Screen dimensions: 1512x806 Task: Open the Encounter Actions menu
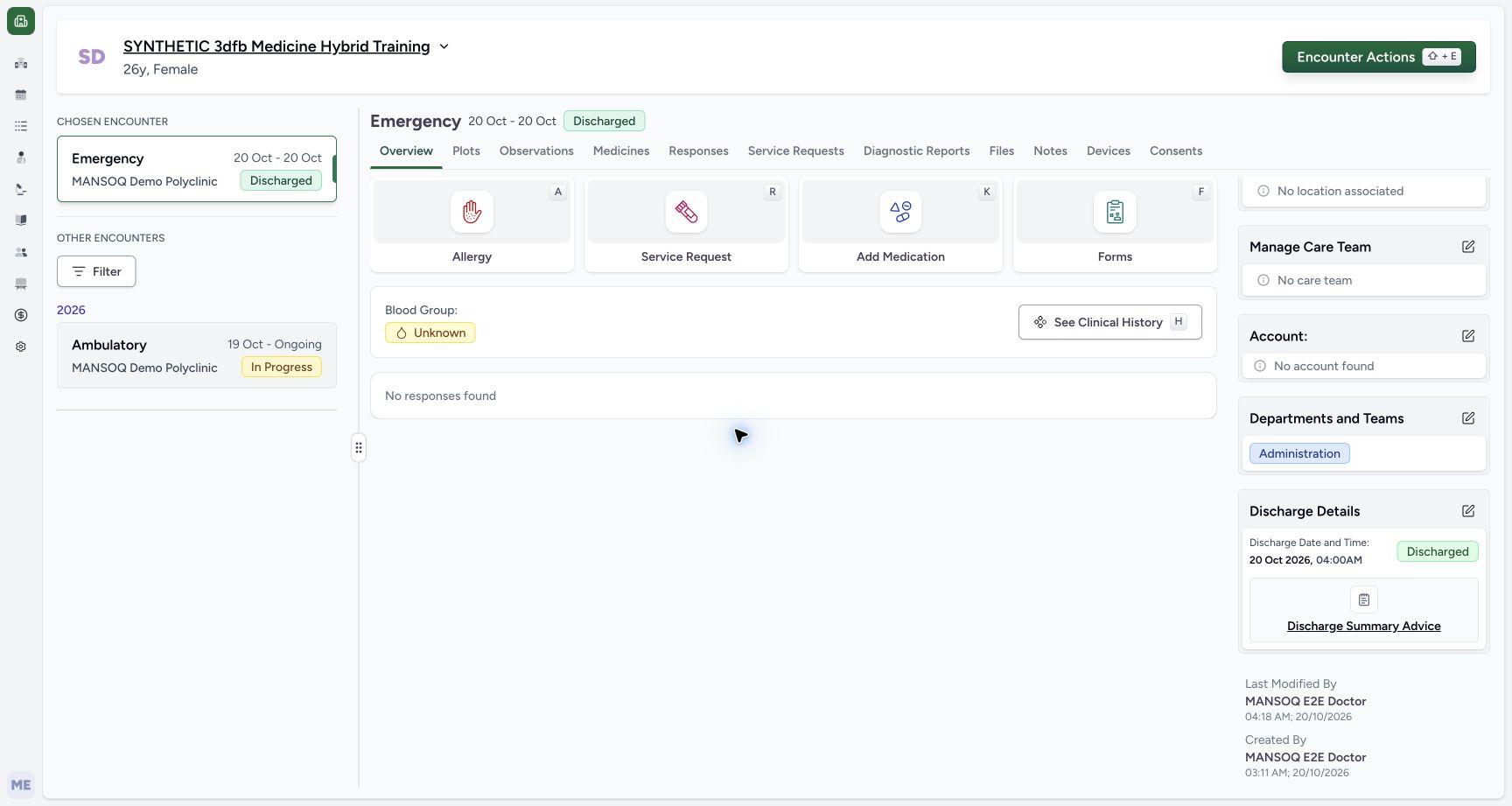click(x=1379, y=57)
